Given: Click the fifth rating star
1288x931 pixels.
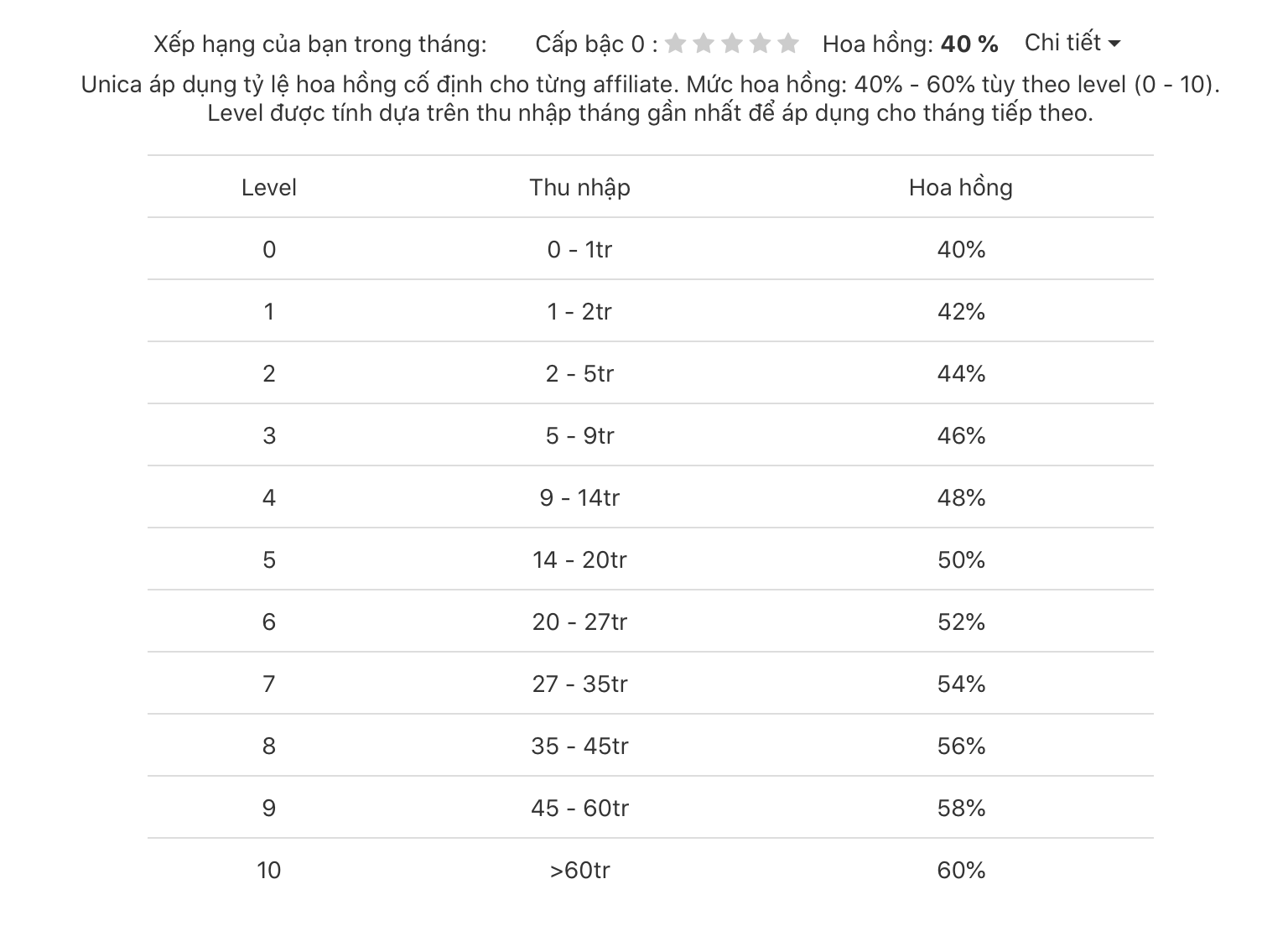Looking at the screenshot, I should 788,43.
